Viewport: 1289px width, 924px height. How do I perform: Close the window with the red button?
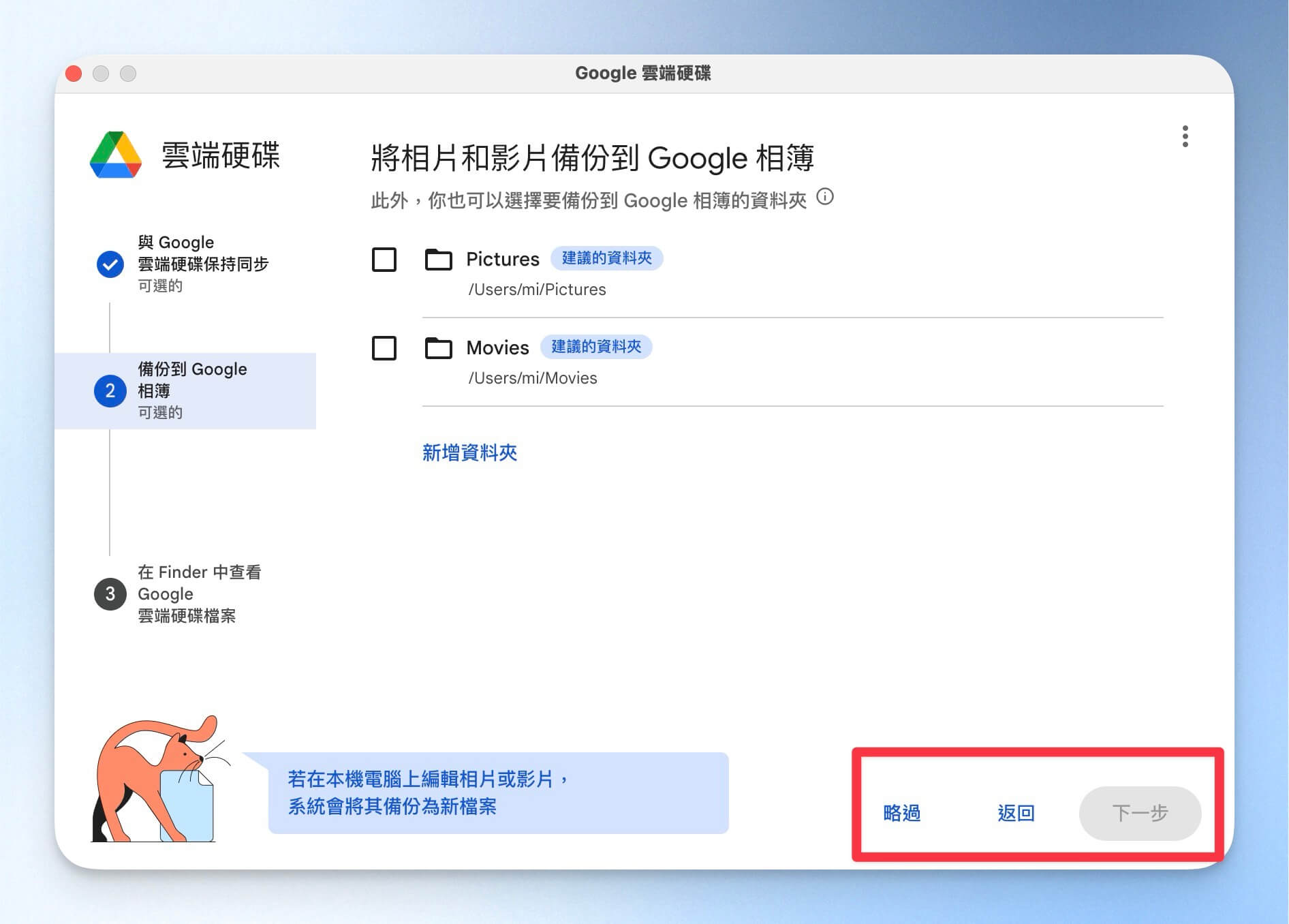coord(74,74)
